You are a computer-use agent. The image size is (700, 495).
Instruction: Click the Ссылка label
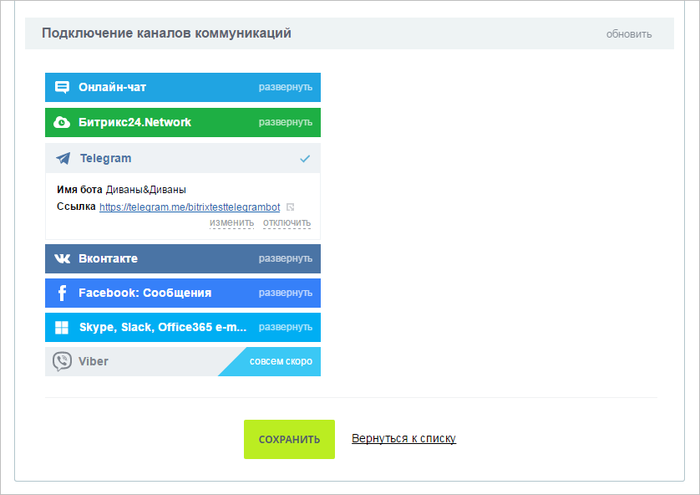pos(76,206)
